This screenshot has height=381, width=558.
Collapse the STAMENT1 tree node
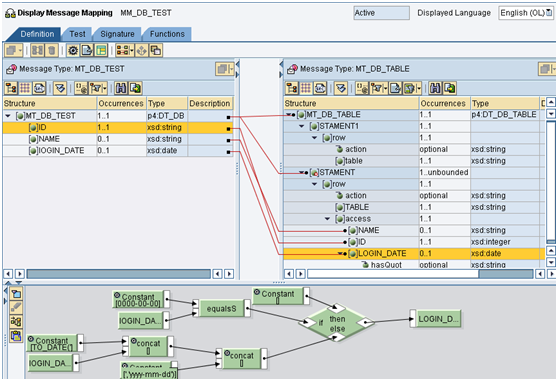[x=302, y=126]
